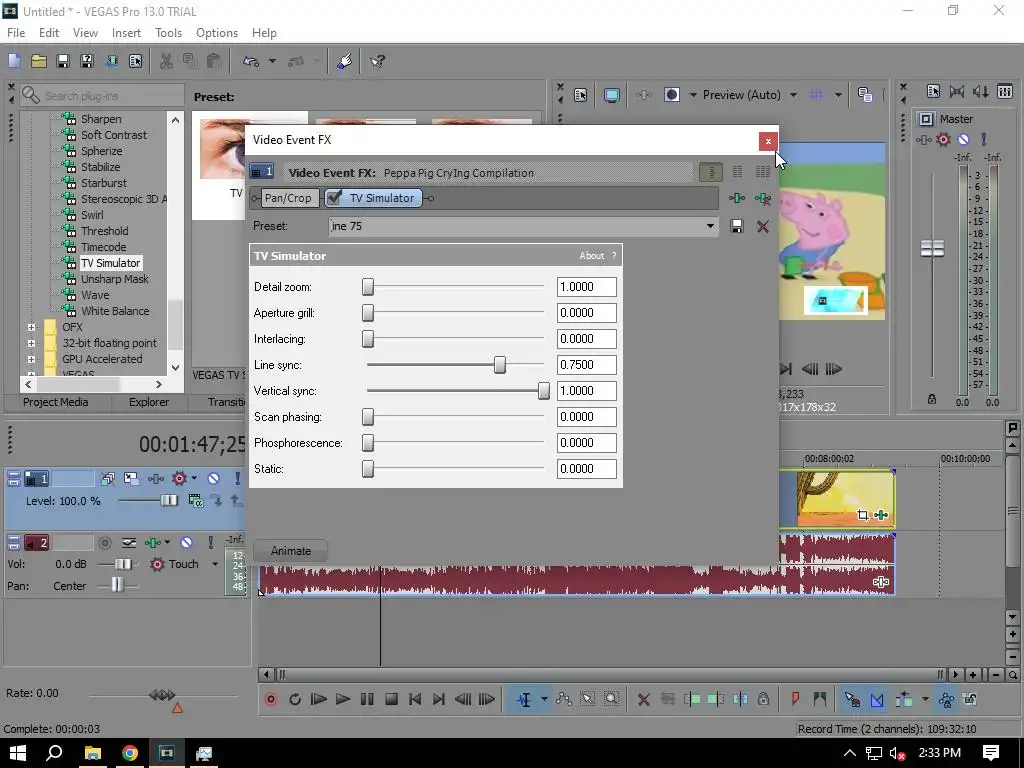Click Loop Playback icon in transport bar
1024x768 pixels.
pos(295,699)
